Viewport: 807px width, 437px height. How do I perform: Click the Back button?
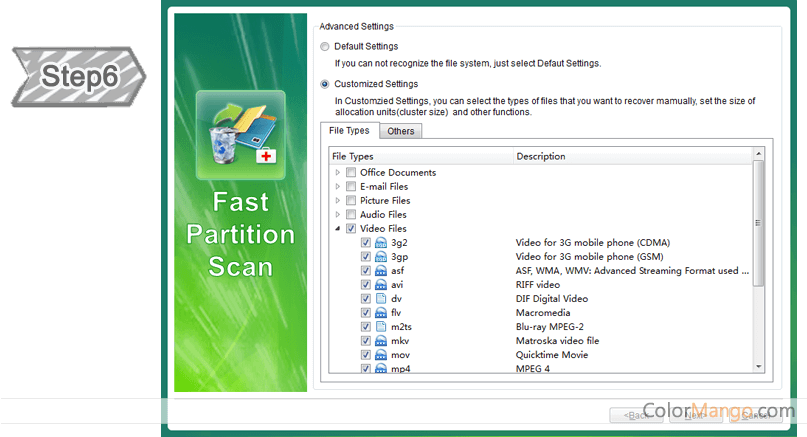pos(636,414)
